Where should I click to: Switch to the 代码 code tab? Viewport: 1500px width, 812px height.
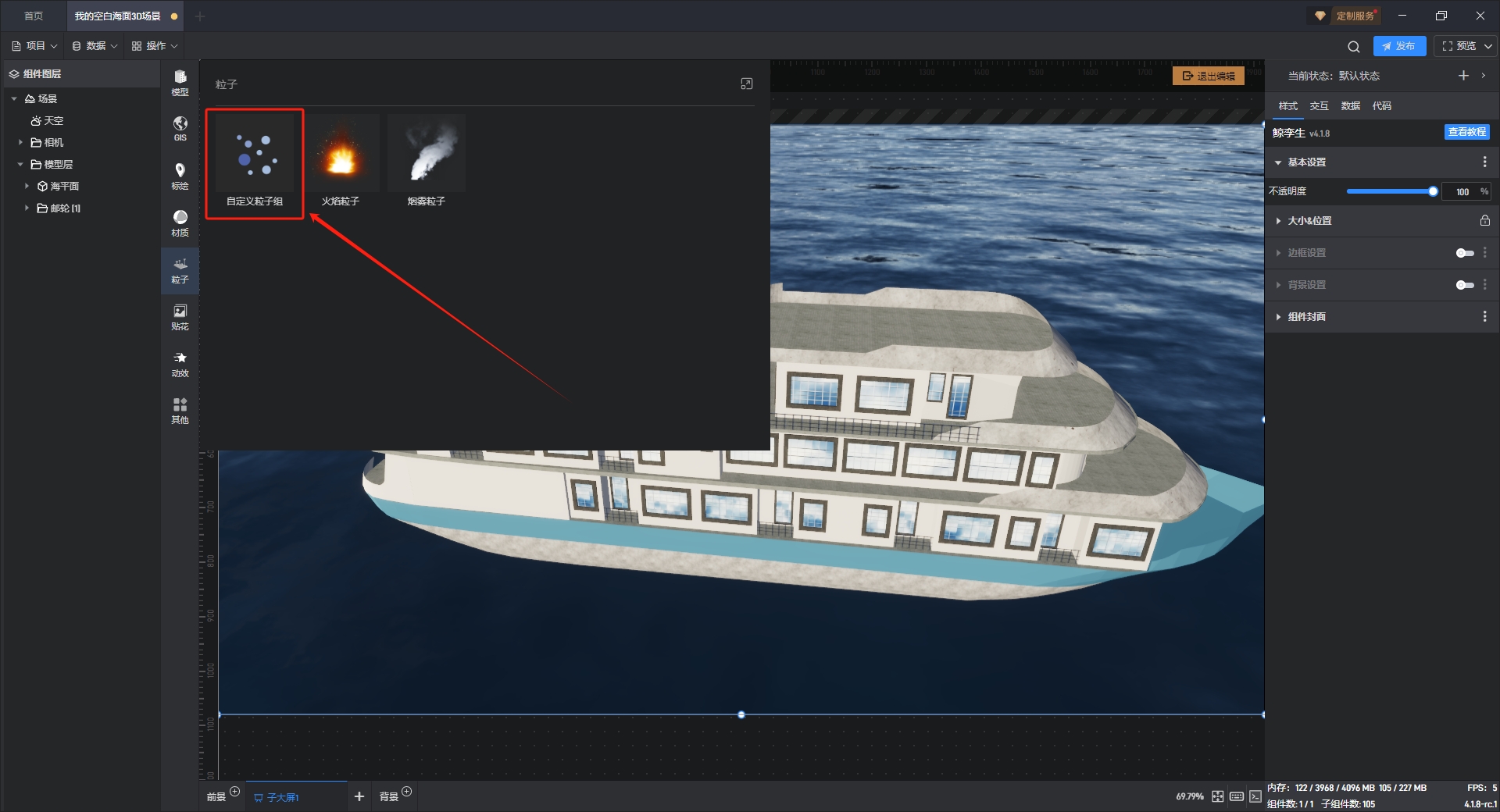click(x=1381, y=105)
